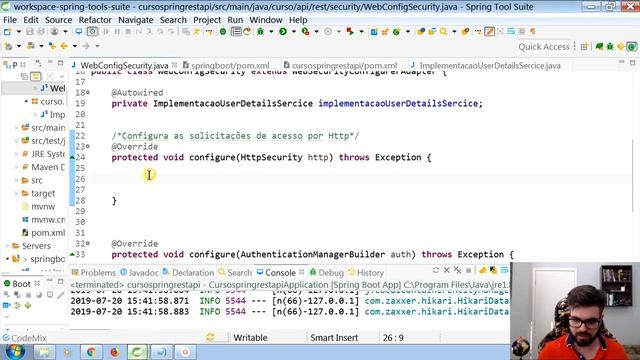Open the Javadoc view tab
640x360 pixels.
click(140, 273)
